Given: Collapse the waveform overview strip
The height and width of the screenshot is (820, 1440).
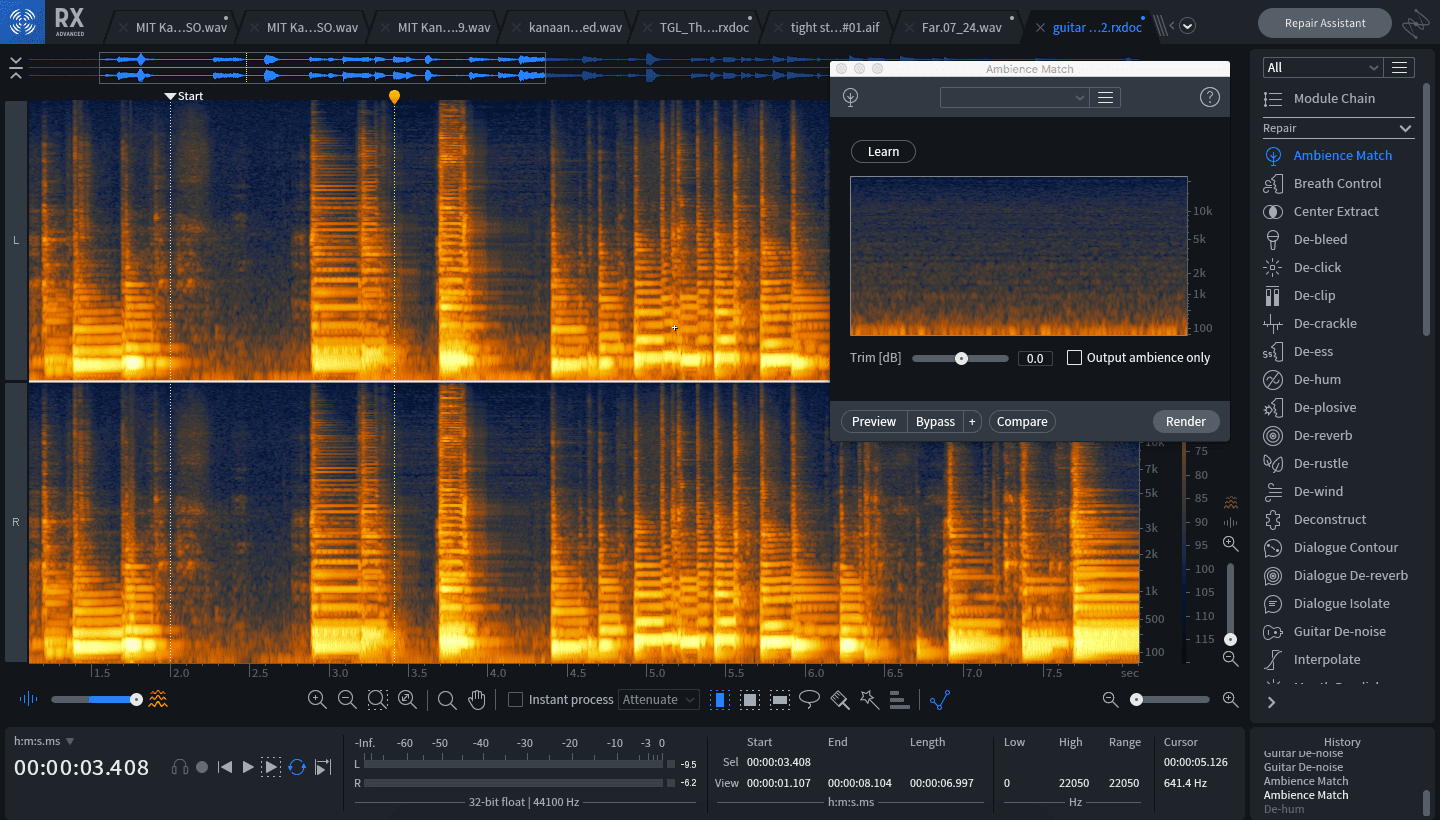Looking at the screenshot, I should click(x=15, y=68).
